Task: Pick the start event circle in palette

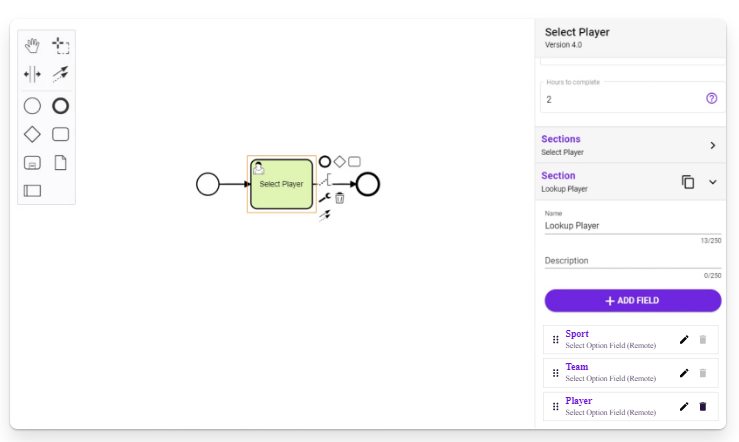Action: tap(32, 106)
